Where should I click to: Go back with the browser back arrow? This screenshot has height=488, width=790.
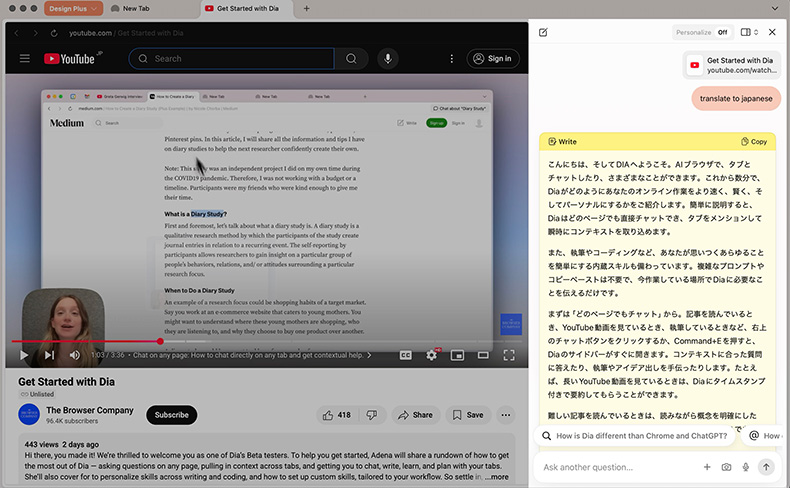16,33
